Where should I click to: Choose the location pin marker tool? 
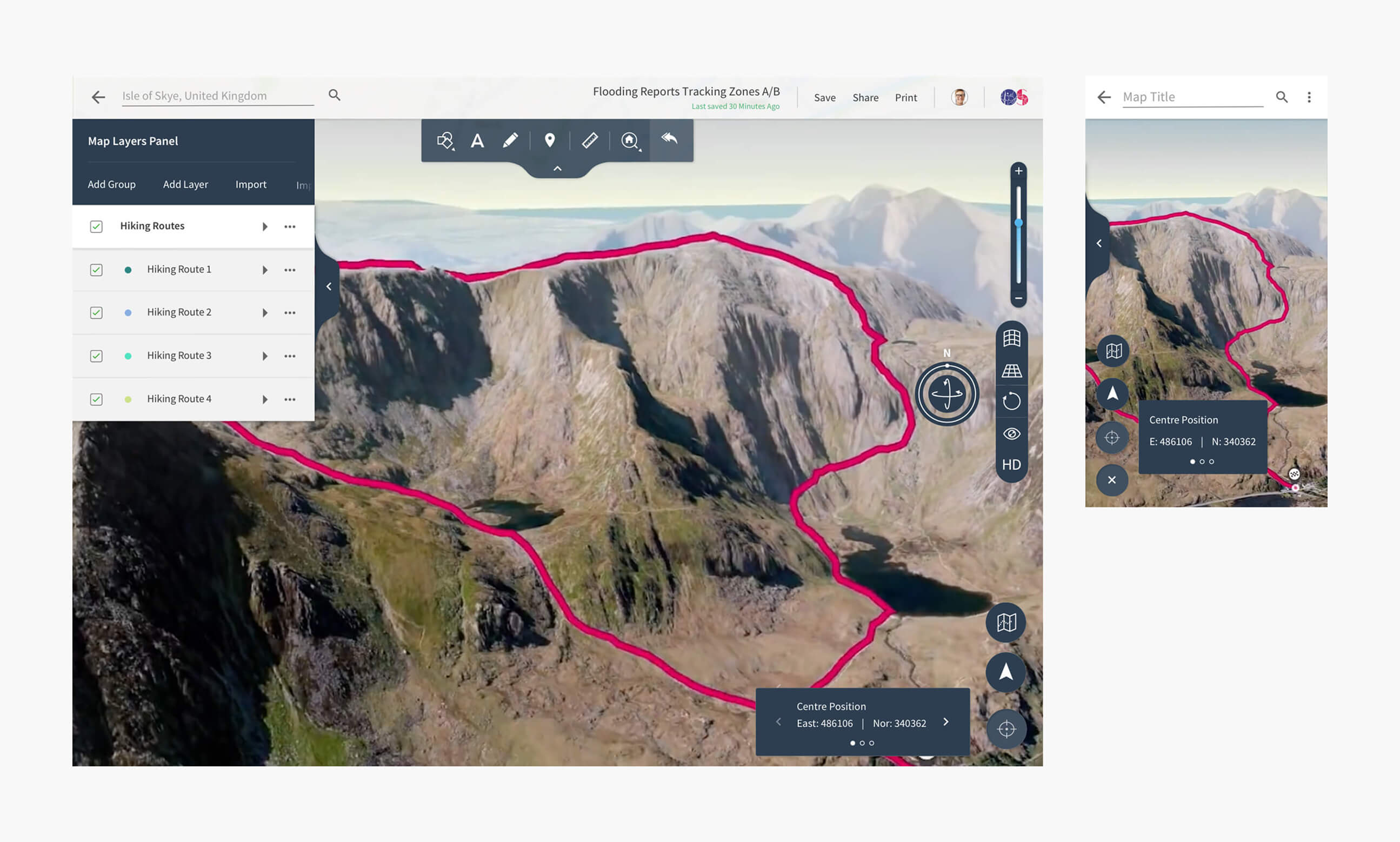(x=549, y=140)
